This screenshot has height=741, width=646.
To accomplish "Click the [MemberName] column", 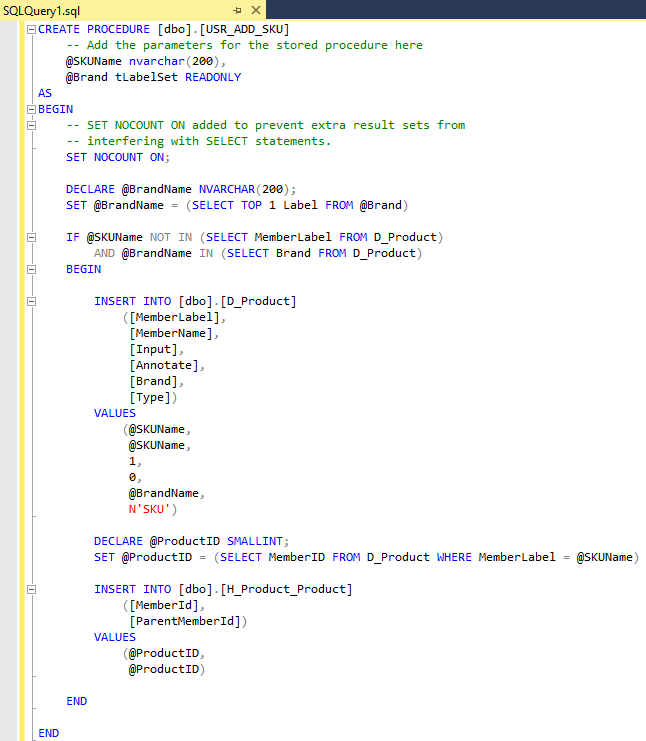I will click(171, 333).
